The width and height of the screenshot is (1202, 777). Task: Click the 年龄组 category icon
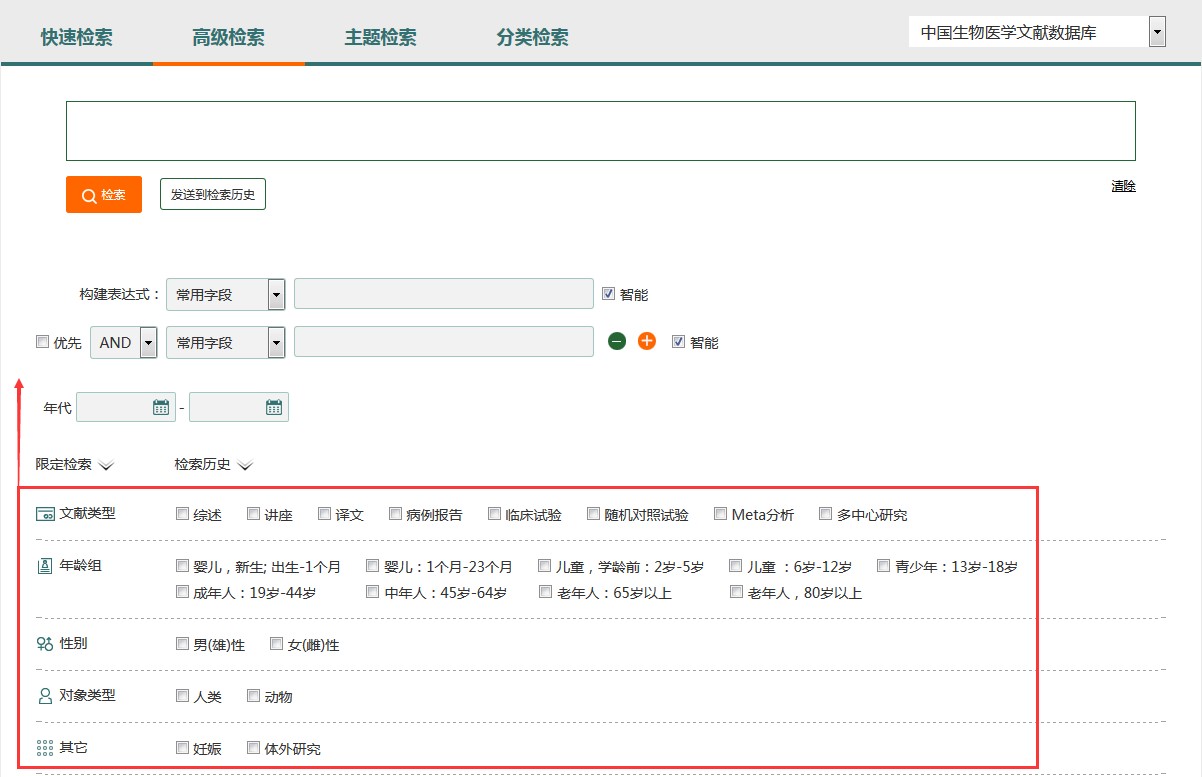[x=44, y=566]
